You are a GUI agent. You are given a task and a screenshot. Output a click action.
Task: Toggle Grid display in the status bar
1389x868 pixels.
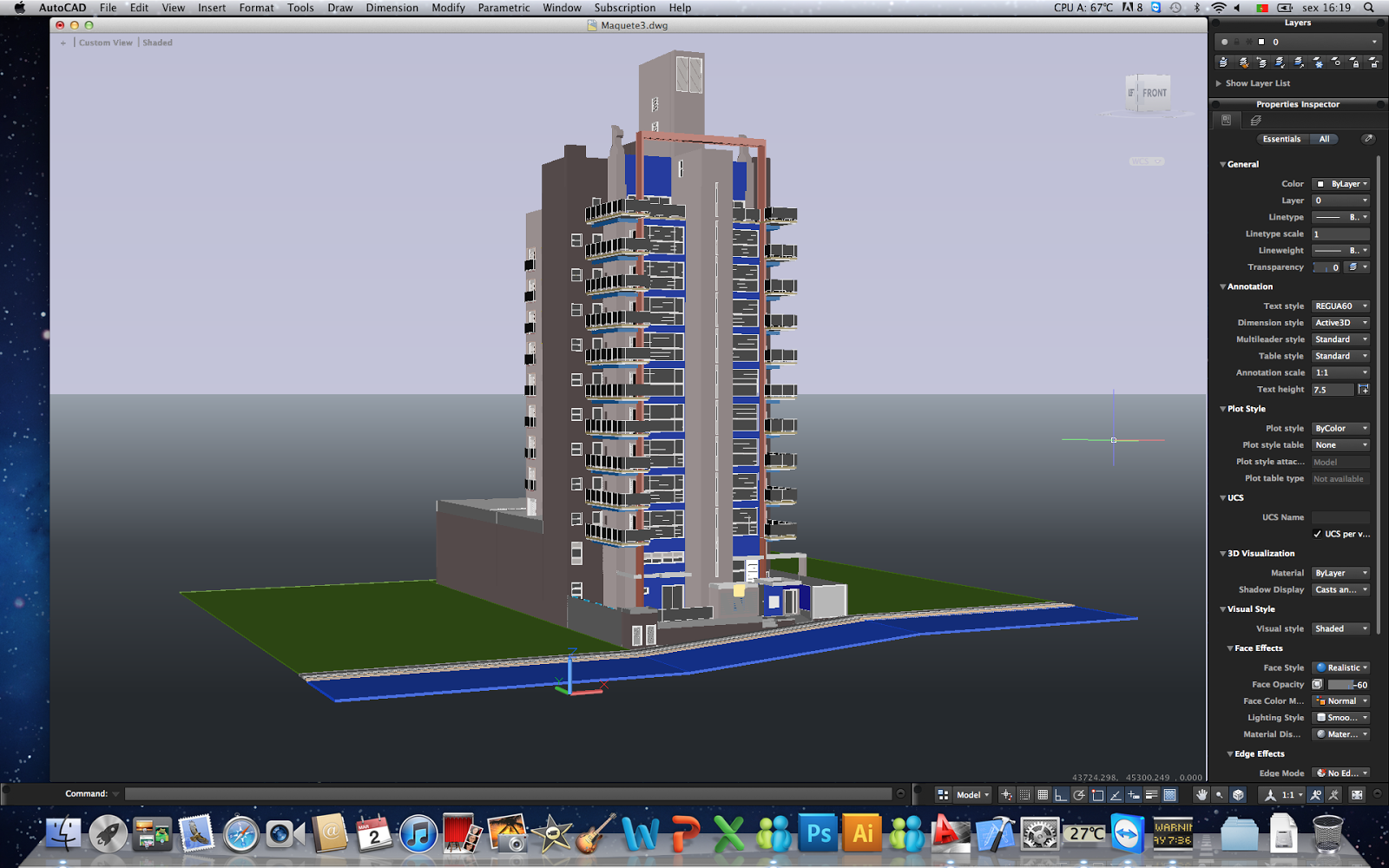pos(1043,794)
